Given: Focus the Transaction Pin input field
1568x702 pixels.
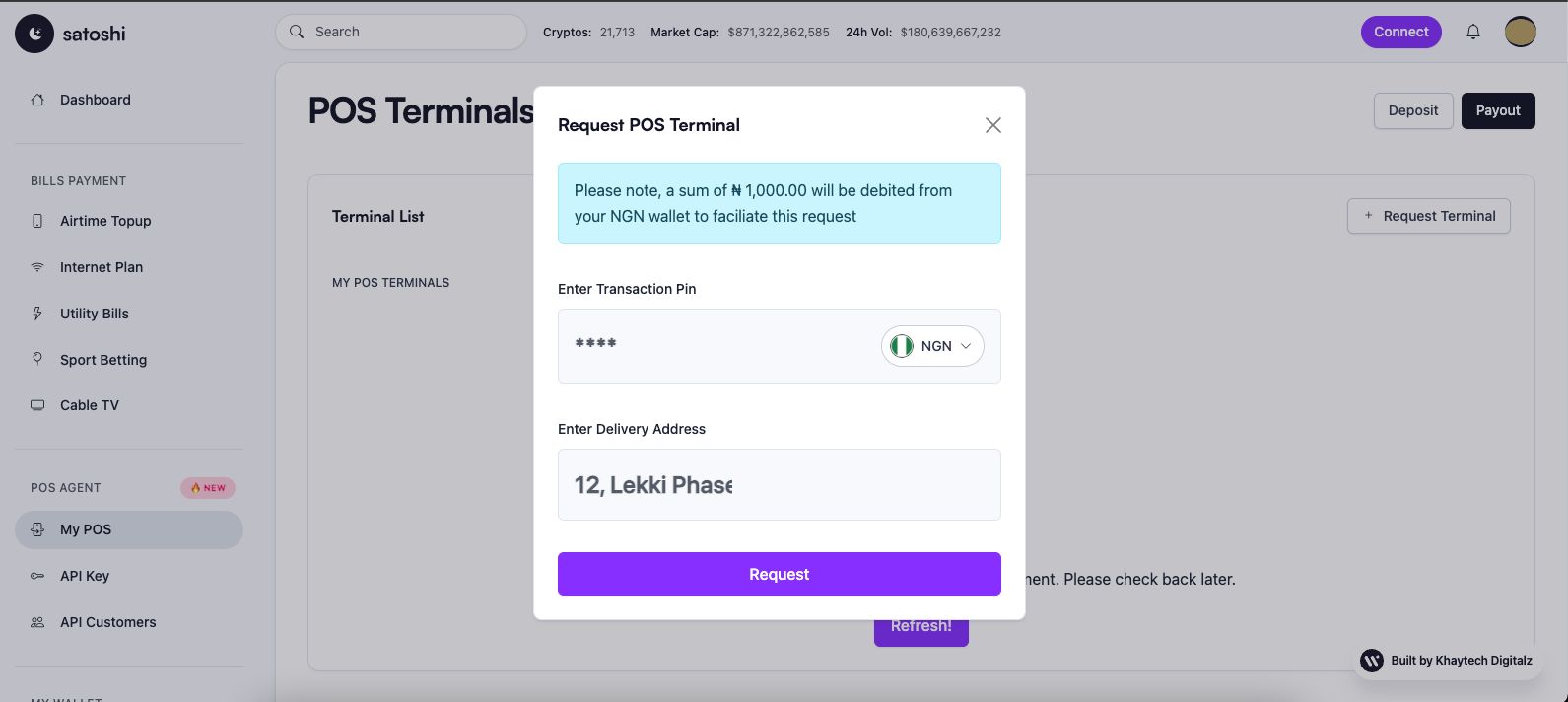Looking at the screenshot, I should point(710,345).
